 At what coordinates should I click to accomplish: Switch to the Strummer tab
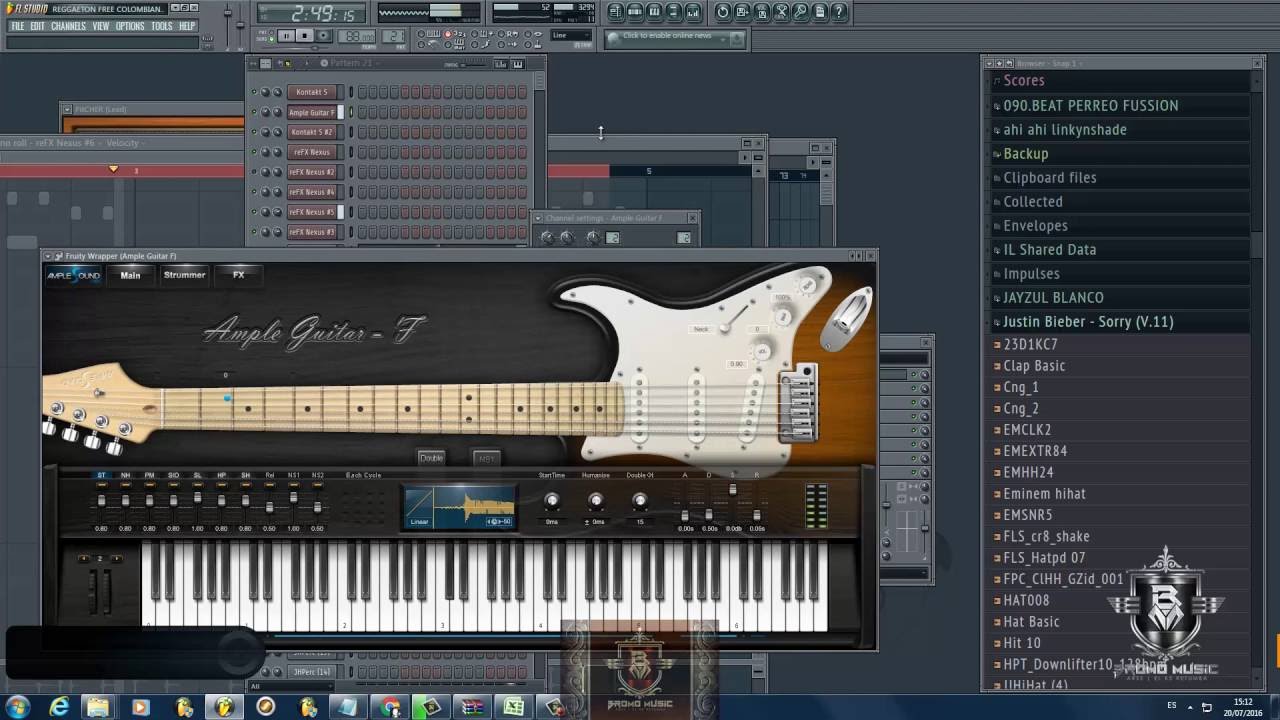184,275
